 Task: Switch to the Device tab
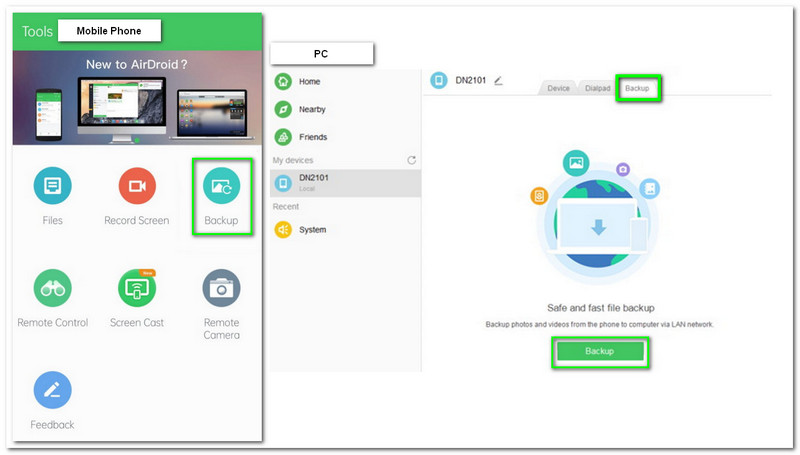(558, 88)
